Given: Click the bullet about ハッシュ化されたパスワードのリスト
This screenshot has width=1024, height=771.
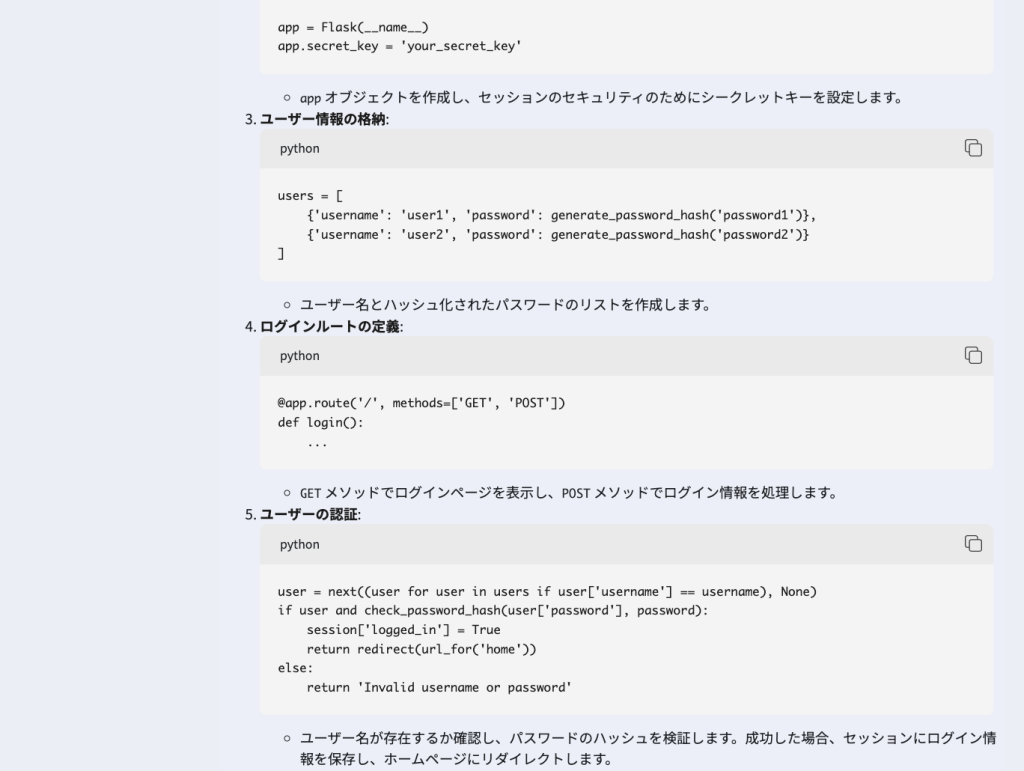Looking at the screenshot, I should coord(505,305).
